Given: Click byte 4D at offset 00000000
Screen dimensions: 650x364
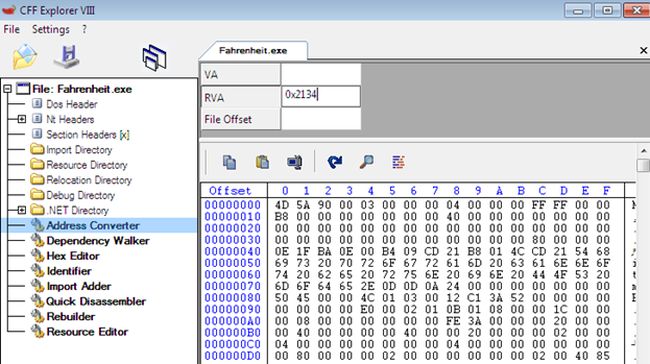Looking at the screenshot, I should [x=282, y=205].
